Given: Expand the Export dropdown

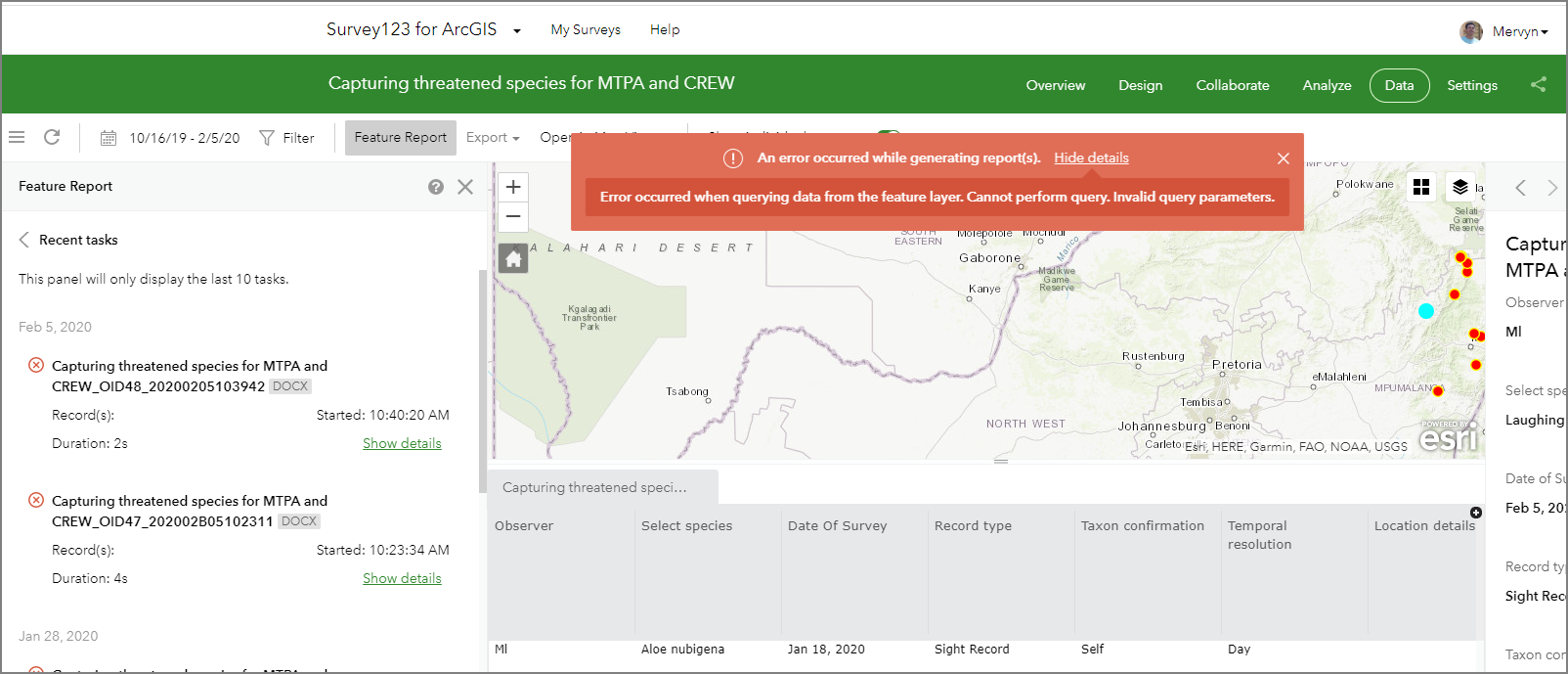Looking at the screenshot, I should (x=493, y=138).
